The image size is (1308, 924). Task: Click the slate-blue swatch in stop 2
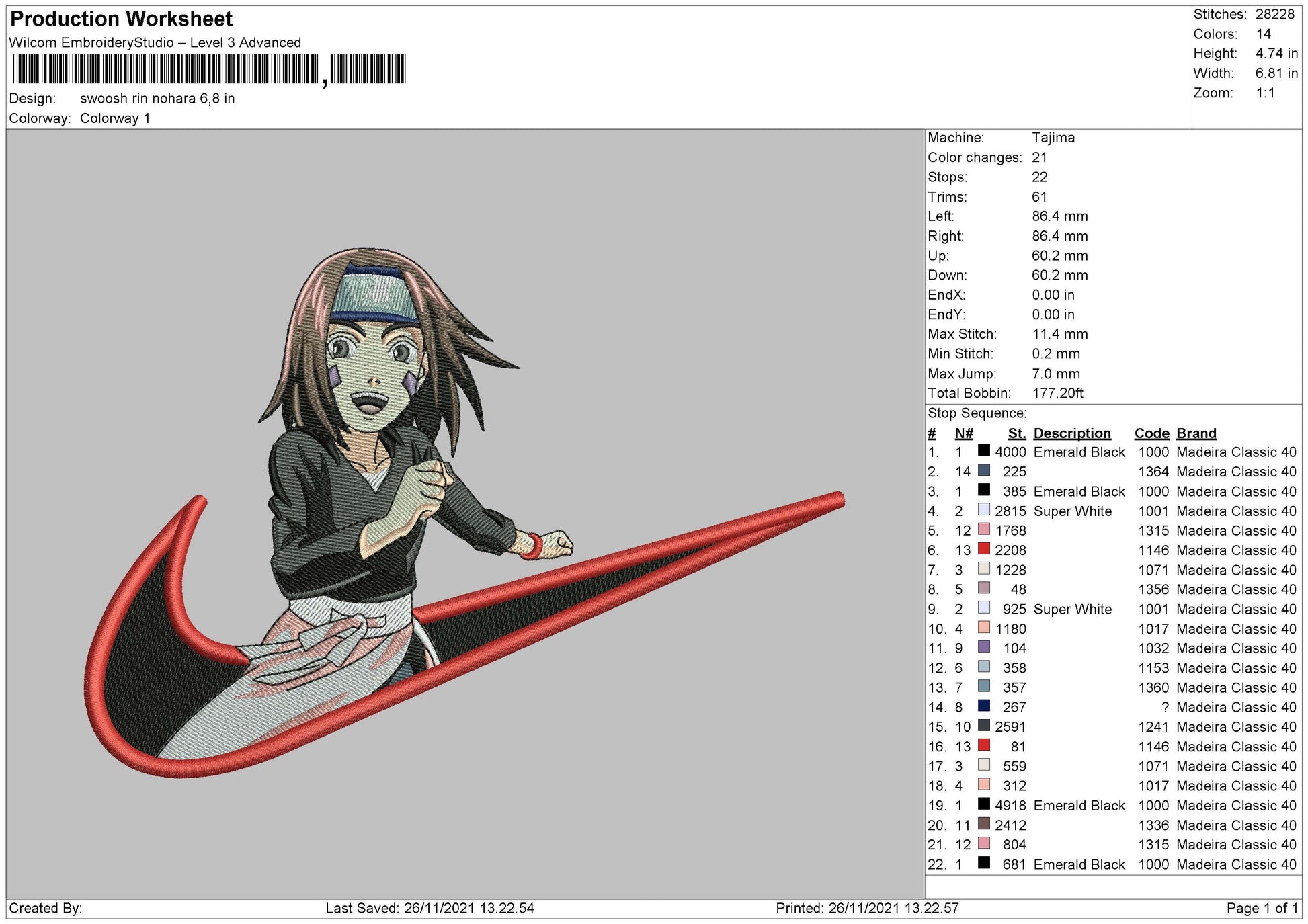[983, 470]
